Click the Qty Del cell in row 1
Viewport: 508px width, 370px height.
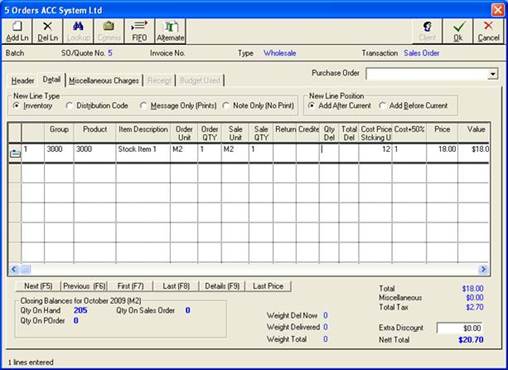coord(329,153)
